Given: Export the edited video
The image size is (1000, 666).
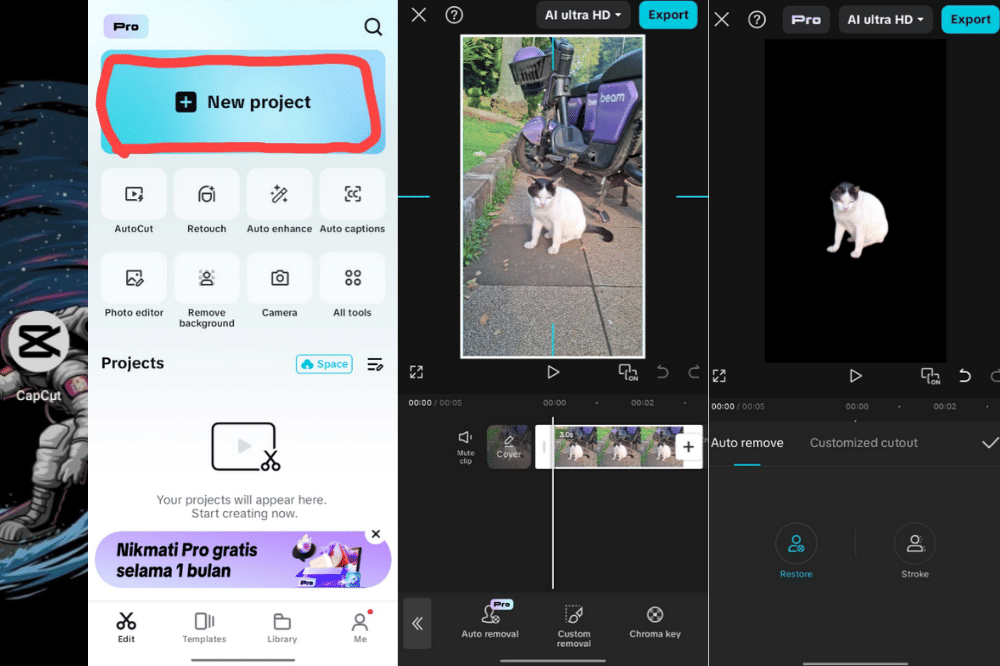Looking at the screenshot, I should pyautogui.click(x=667, y=15).
